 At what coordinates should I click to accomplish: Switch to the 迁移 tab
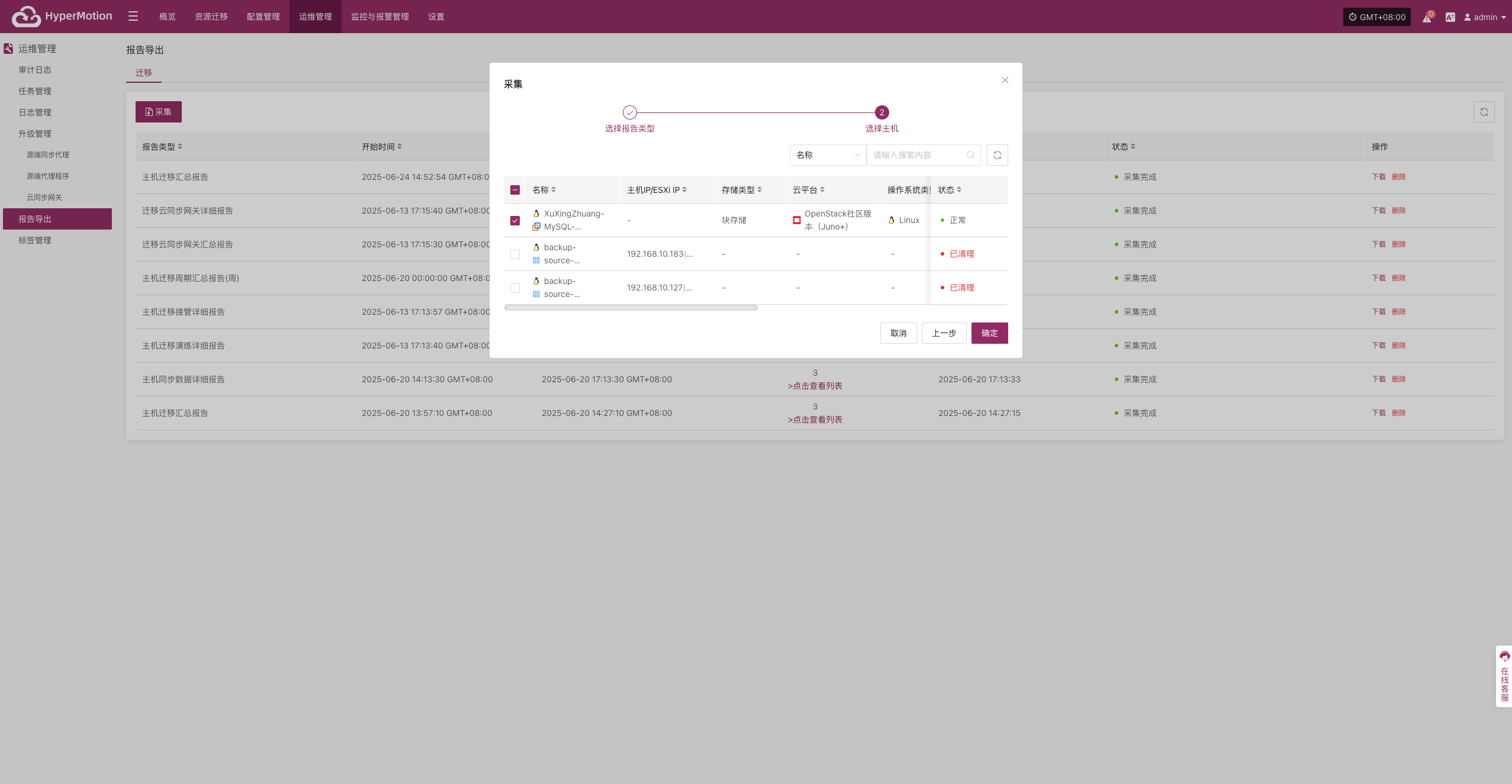(x=144, y=73)
